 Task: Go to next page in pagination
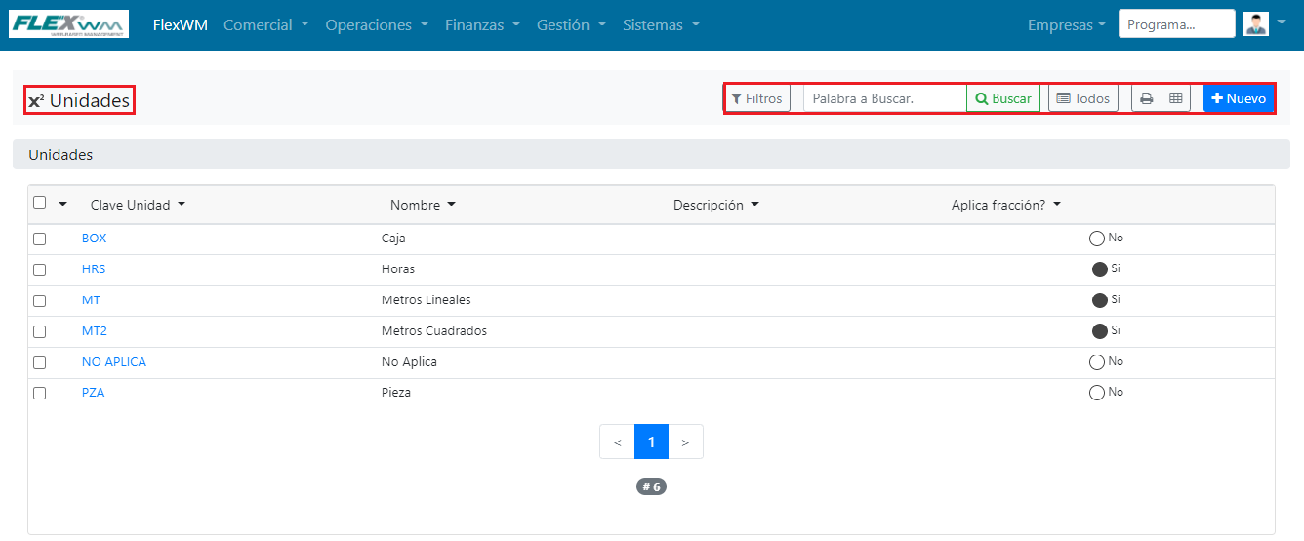(686, 442)
